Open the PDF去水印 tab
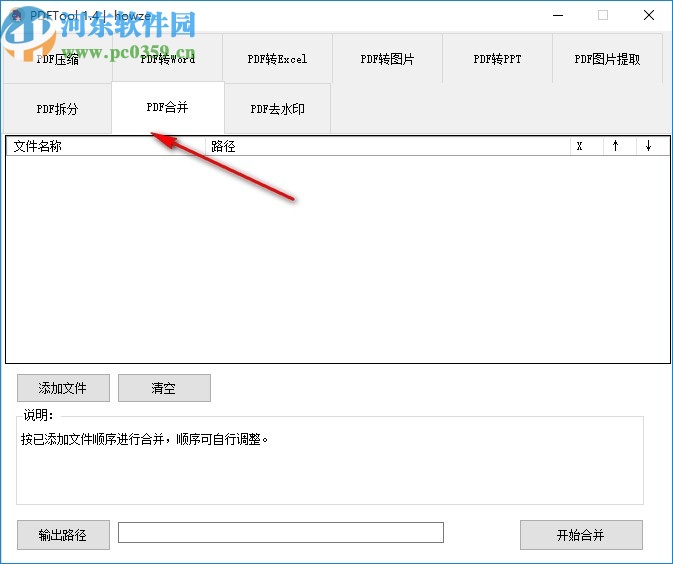This screenshot has height=564, width=673. point(277,109)
